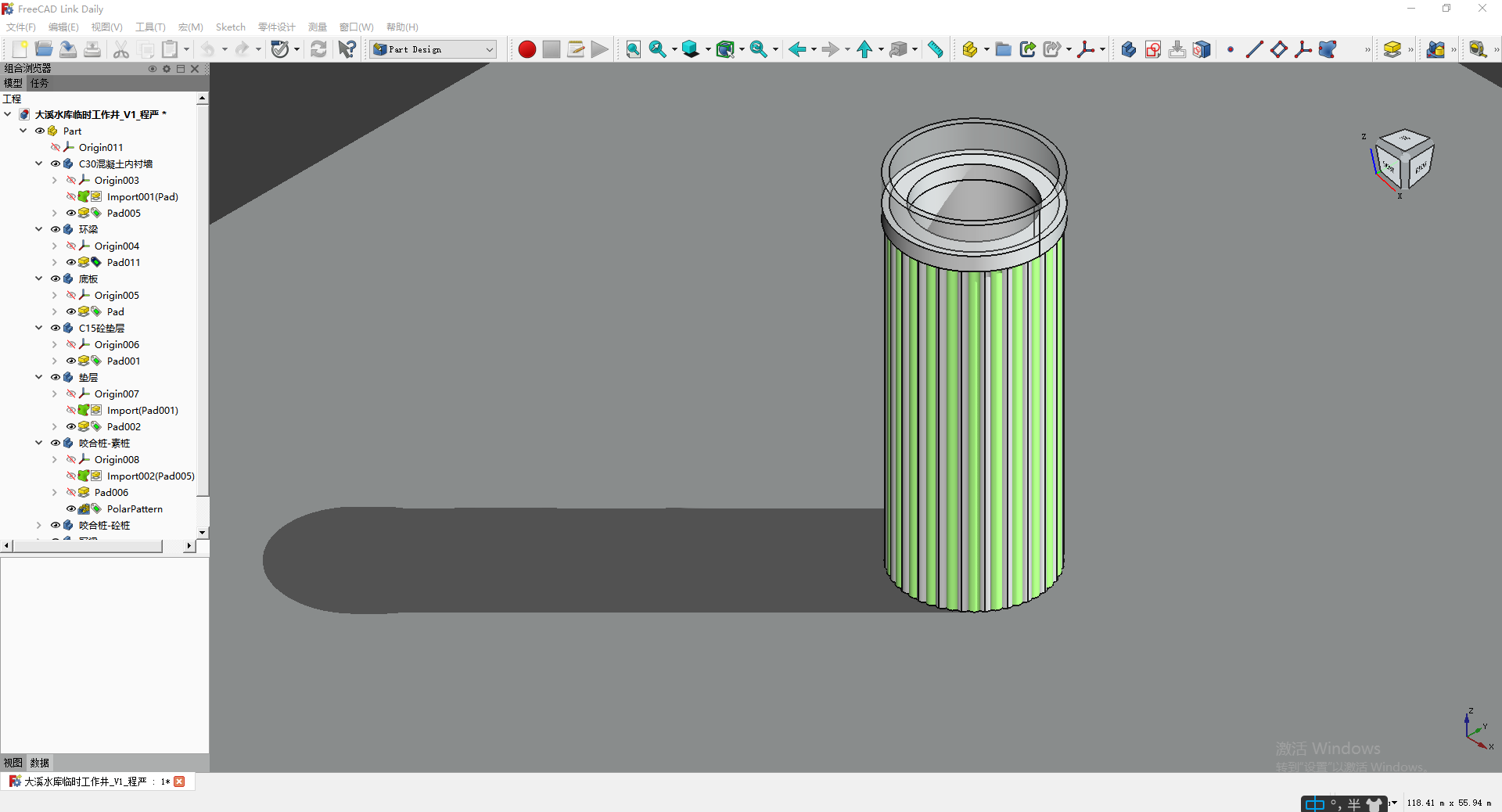
Task: Collapse the Part tree node
Action: [23, 131]
